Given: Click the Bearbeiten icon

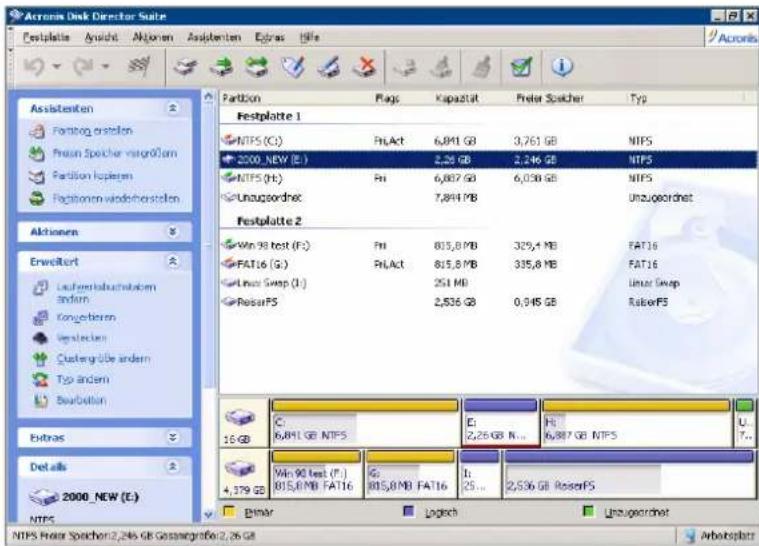Looking at the screenshot, I should pos(41,400).
